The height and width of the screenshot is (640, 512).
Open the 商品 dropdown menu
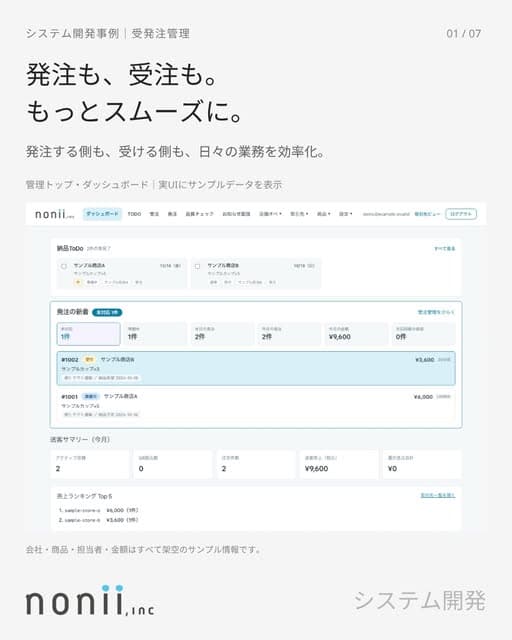click(324, 214)
